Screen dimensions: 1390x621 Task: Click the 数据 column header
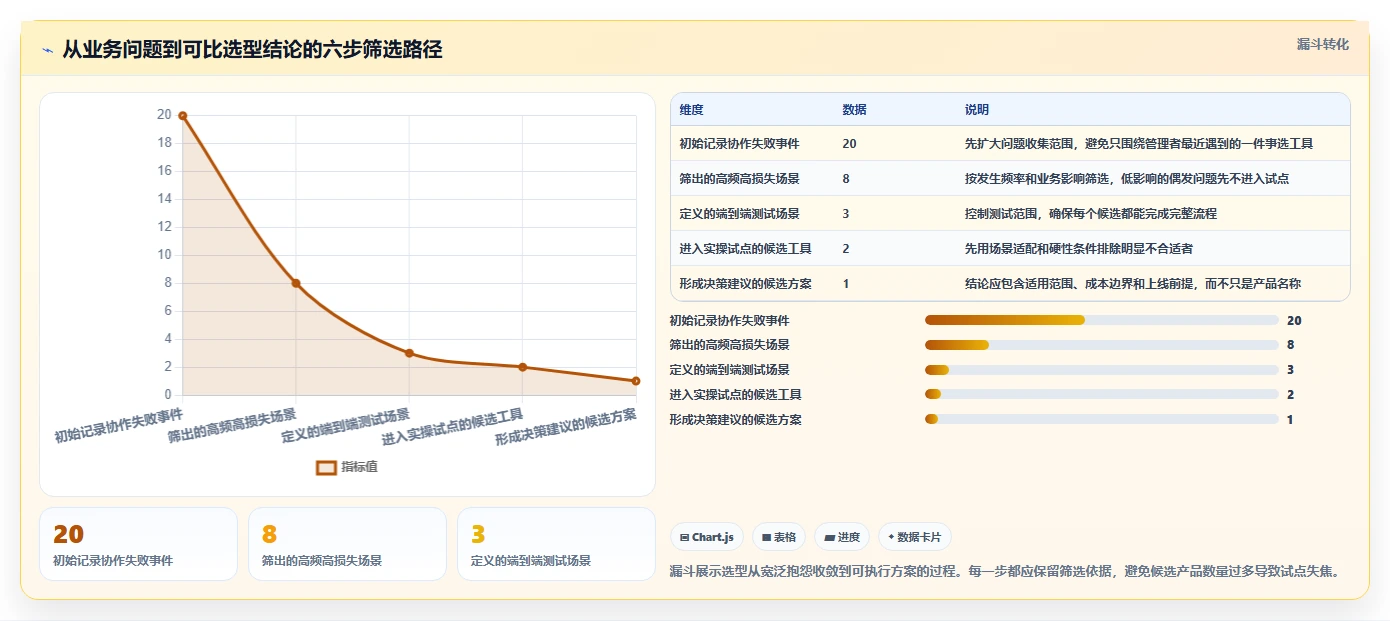[x=854, y=110]
